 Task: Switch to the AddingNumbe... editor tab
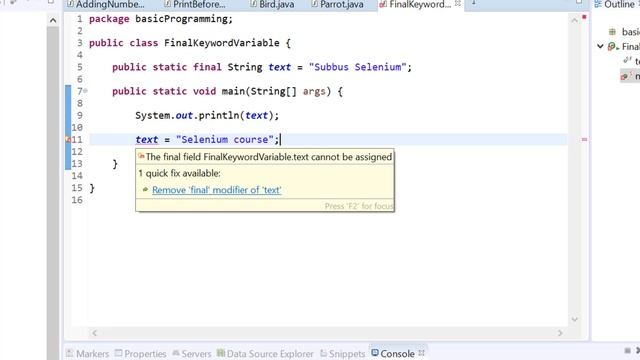tap(106, 4)
